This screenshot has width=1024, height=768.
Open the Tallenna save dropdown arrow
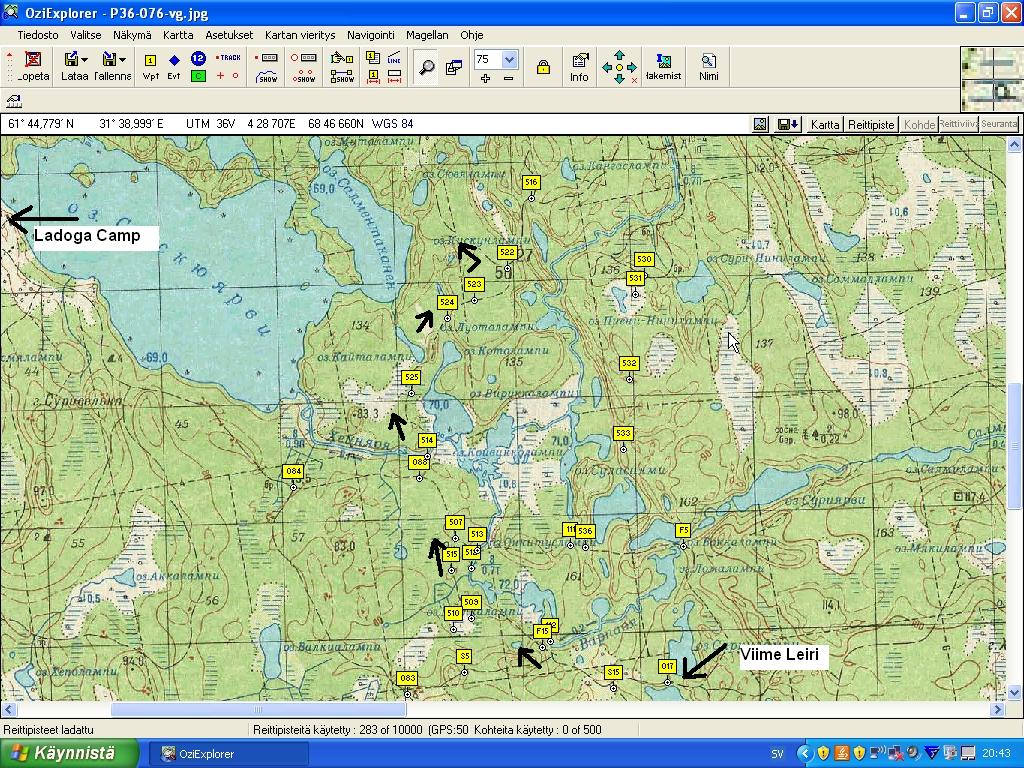coord(122,60)
